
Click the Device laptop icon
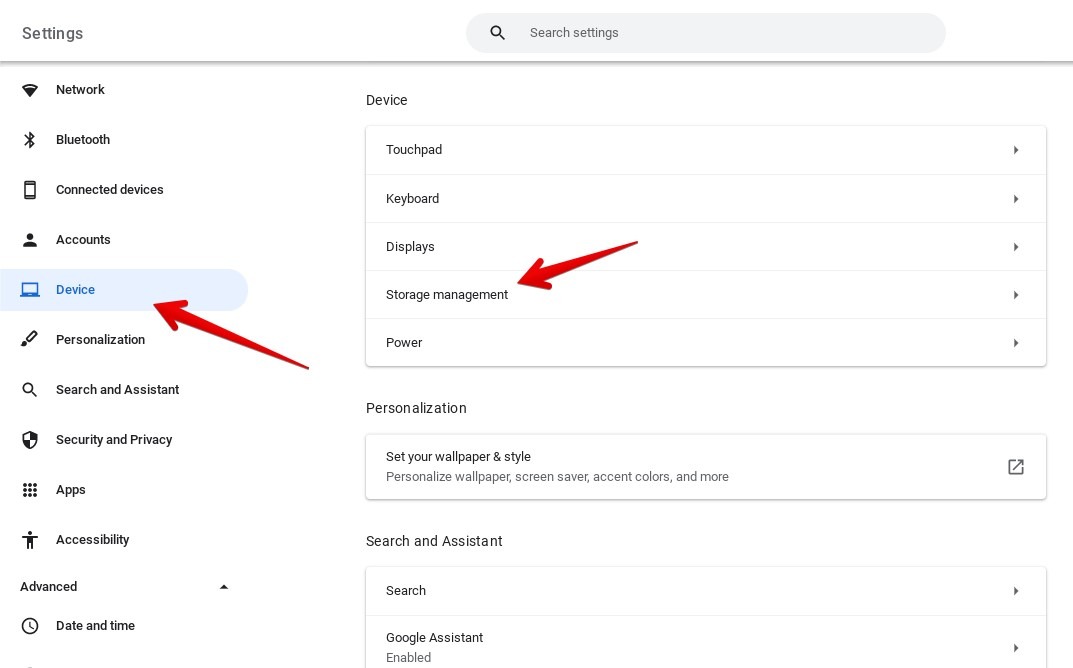[30, 289]
